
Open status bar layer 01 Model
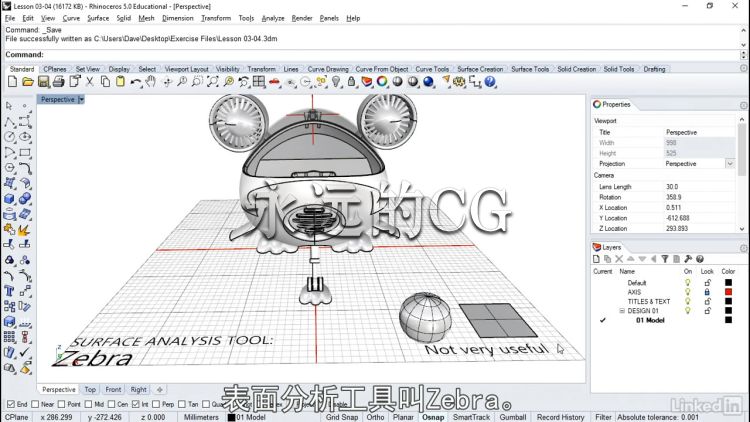(247, 417)
